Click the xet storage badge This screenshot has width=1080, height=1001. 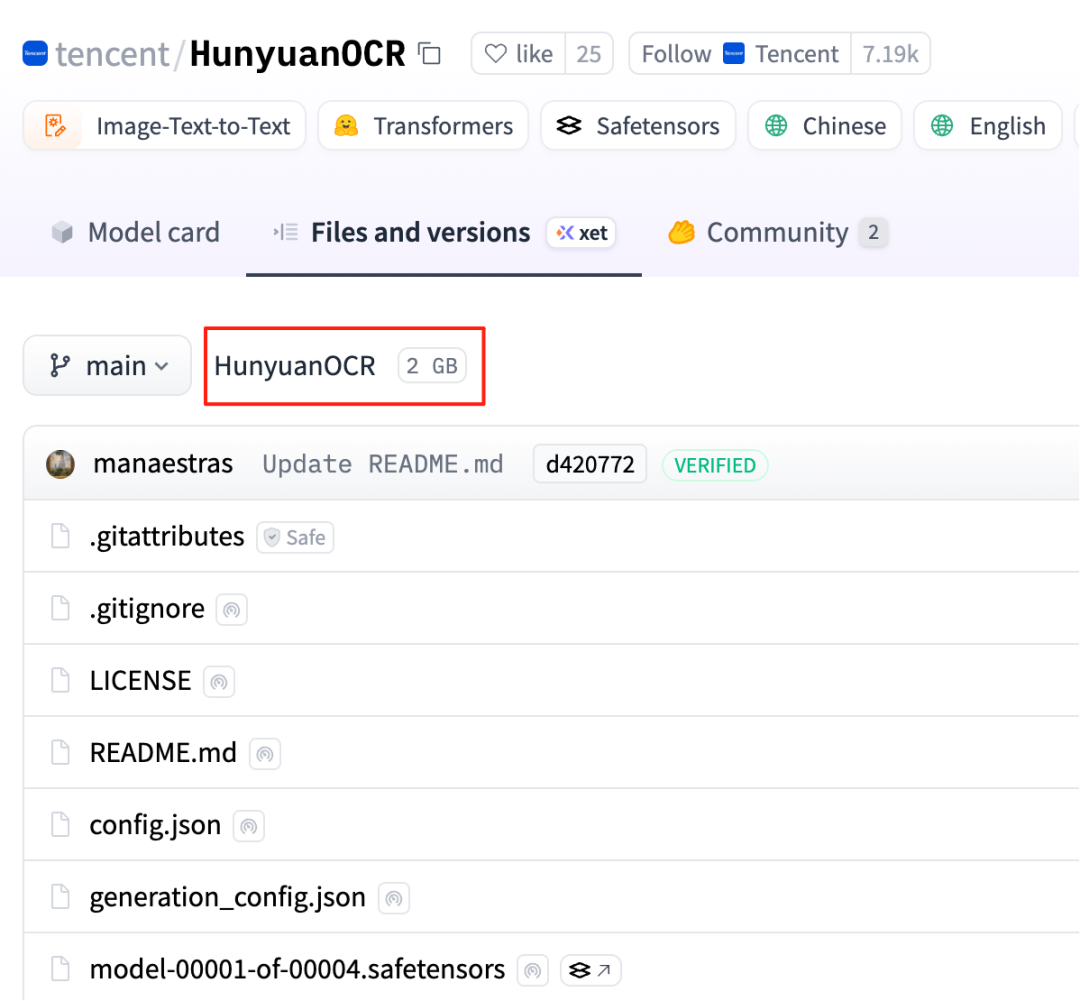580,233
